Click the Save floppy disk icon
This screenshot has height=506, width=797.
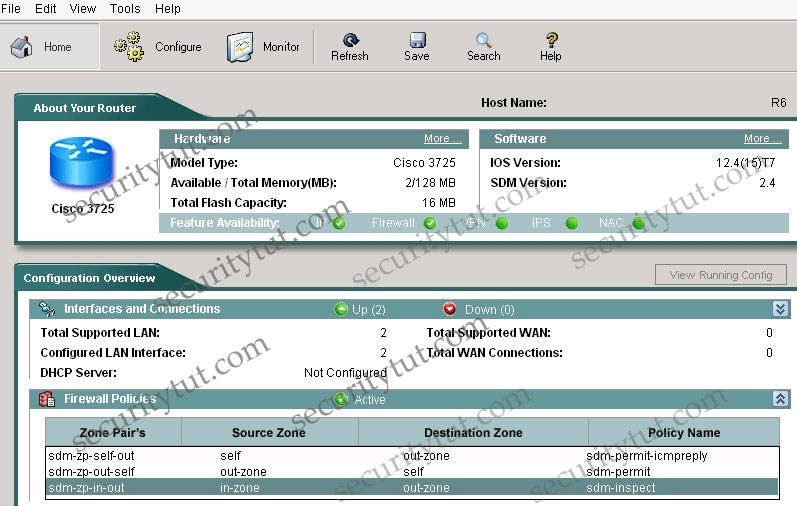[x=417, y=40]
